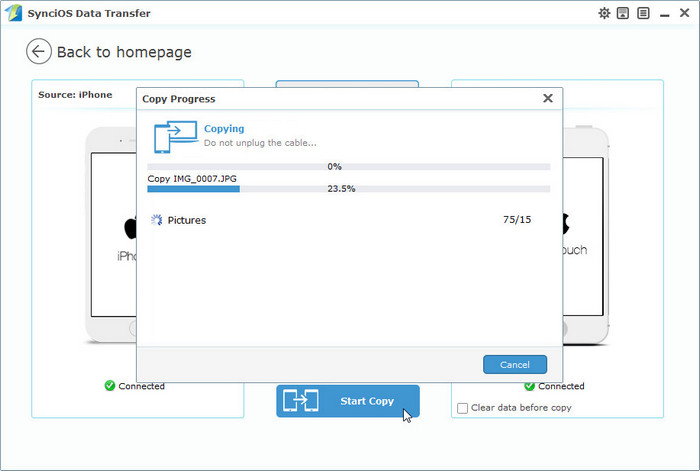The height and width of the screenshot is (471, 700).
Task: Enable Clear data before copy checkbox
Action: (x=462, y=408)
